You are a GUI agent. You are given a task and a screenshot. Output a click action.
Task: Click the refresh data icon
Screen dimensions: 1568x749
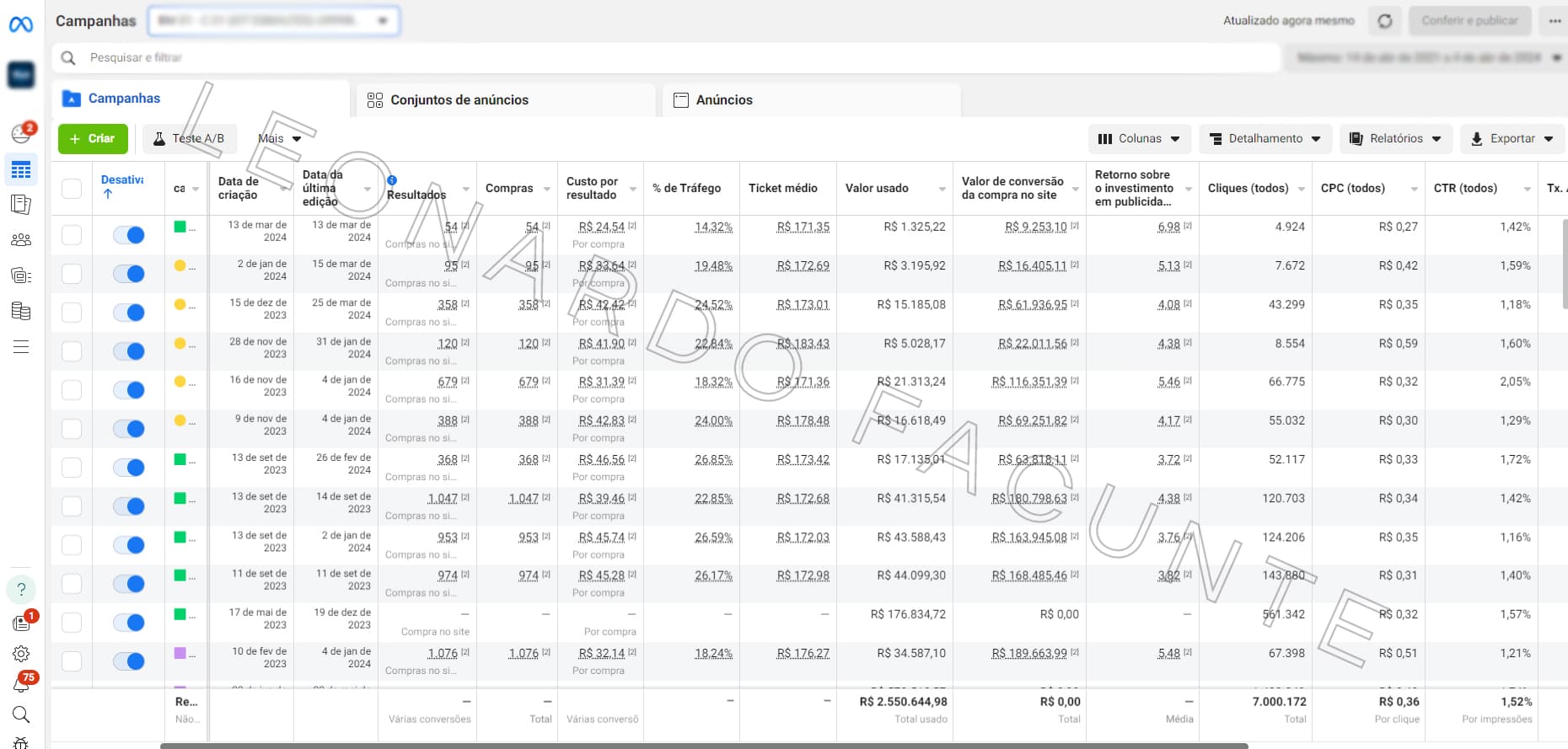tap(1384, 21)
